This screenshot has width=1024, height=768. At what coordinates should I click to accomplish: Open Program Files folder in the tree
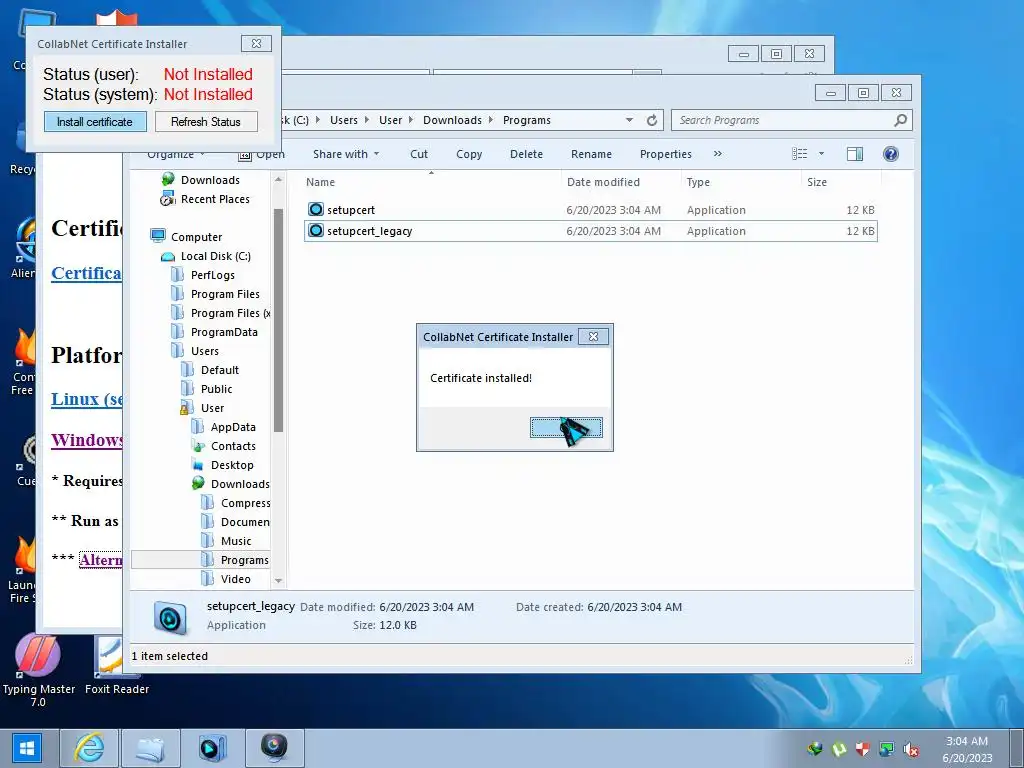pyautogui.click(x=225, y=294)
